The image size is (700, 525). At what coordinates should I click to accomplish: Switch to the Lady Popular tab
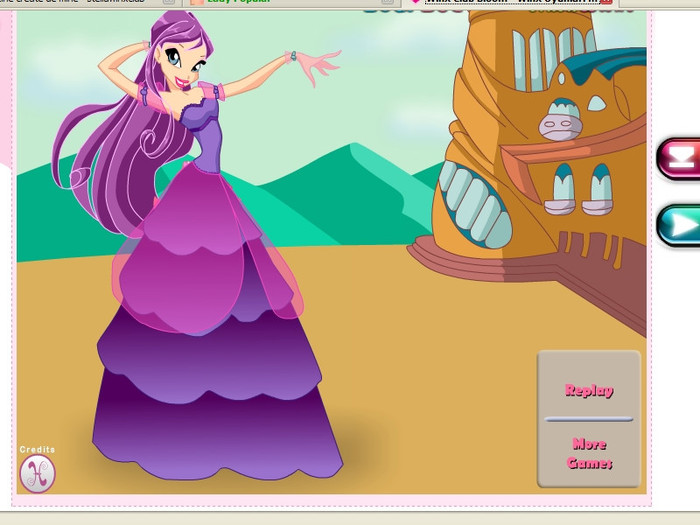[235, 2]
